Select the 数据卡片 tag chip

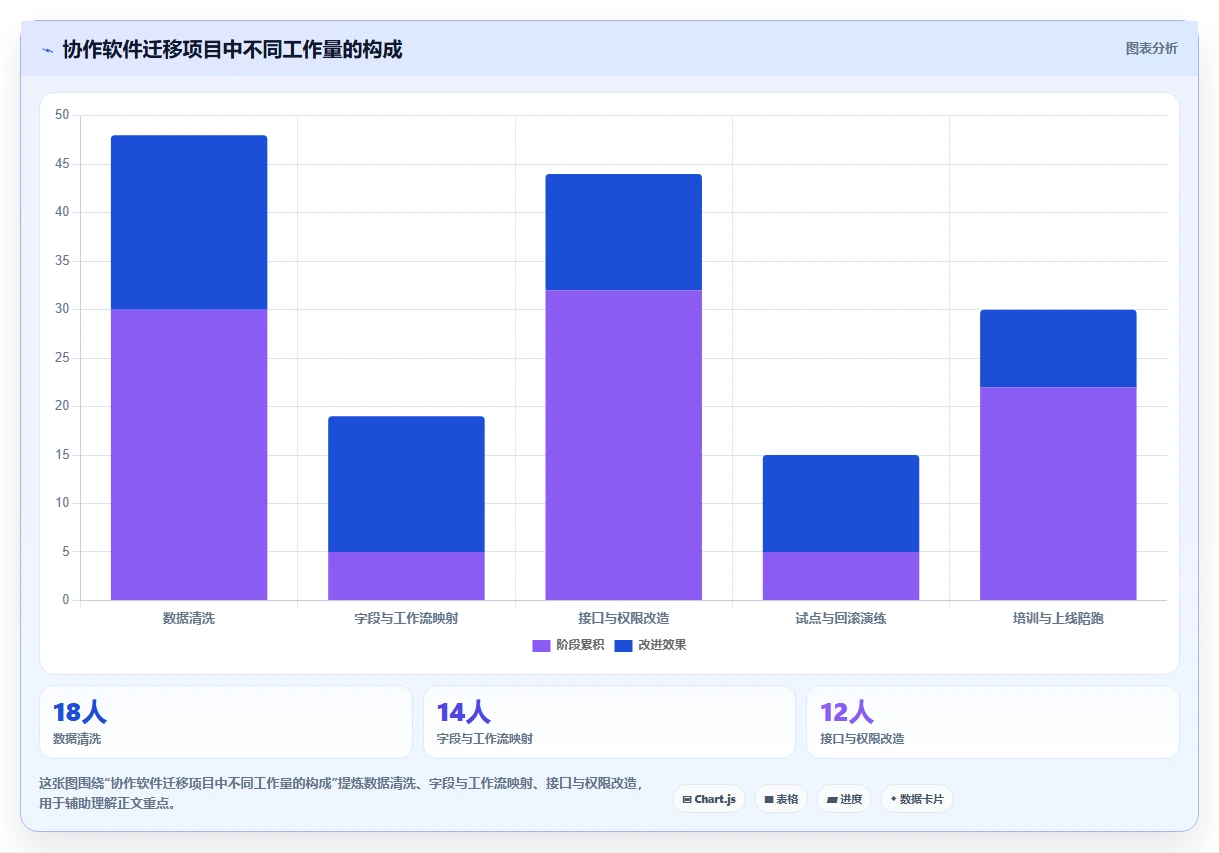point(917,799)
